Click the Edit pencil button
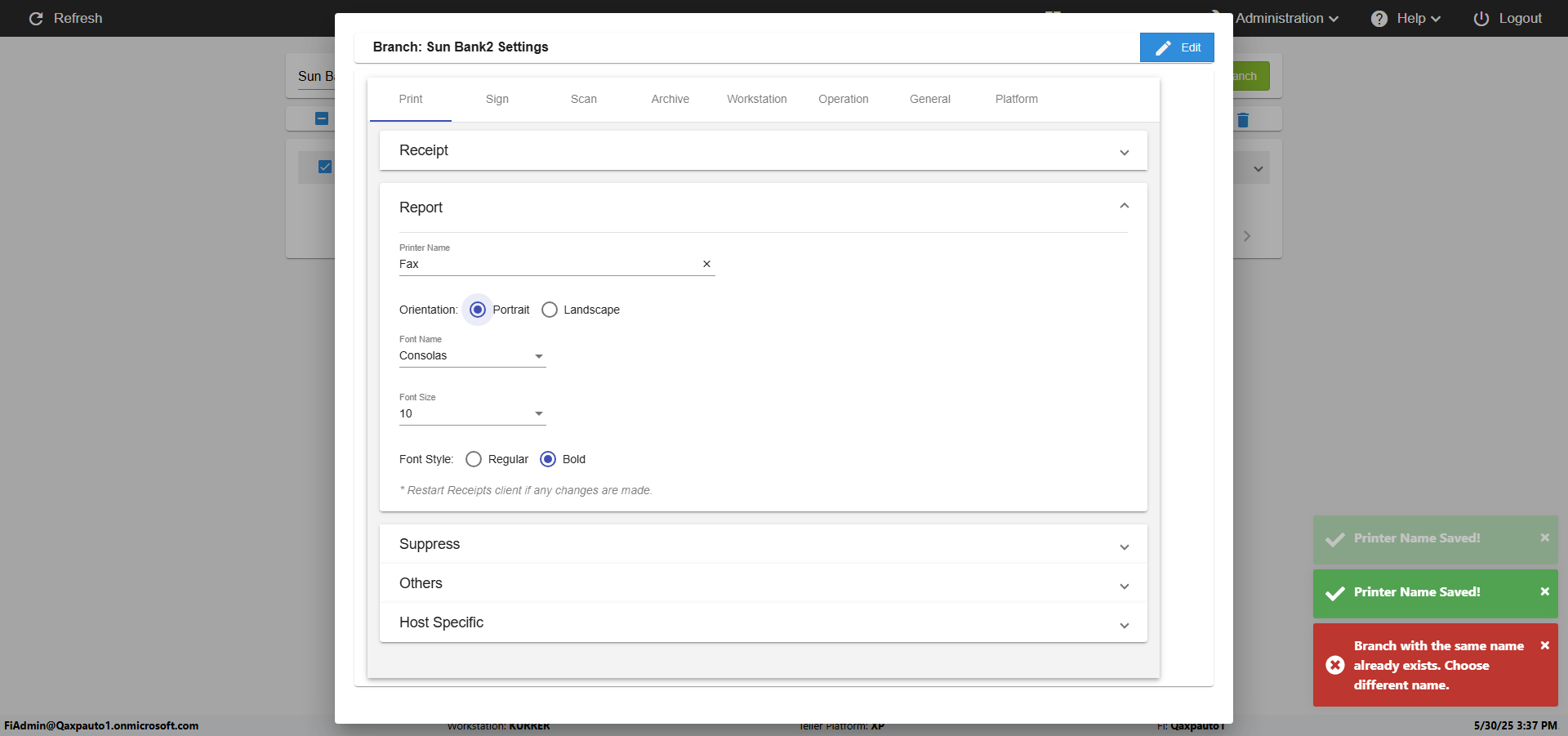 coord(1176,47)
